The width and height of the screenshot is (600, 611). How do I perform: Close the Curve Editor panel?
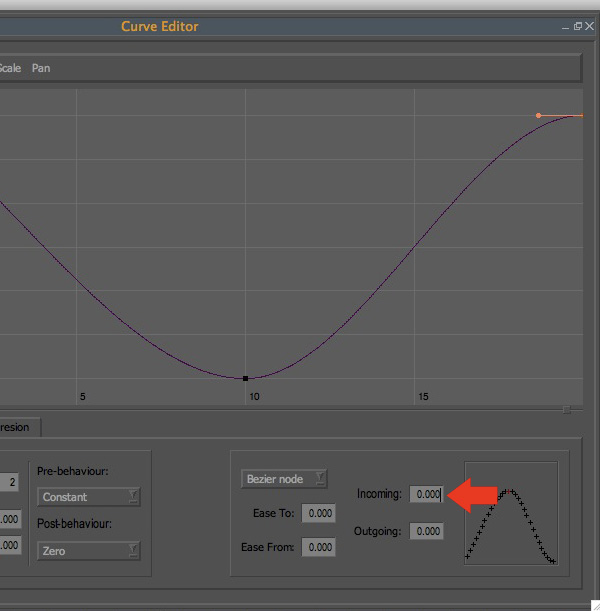pyautogui.click(x=589, y=26)
